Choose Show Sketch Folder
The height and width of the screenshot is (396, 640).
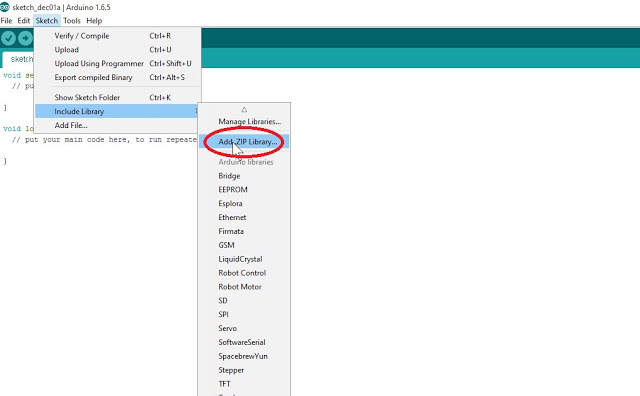pyautogui.click(x=118, y=98)
